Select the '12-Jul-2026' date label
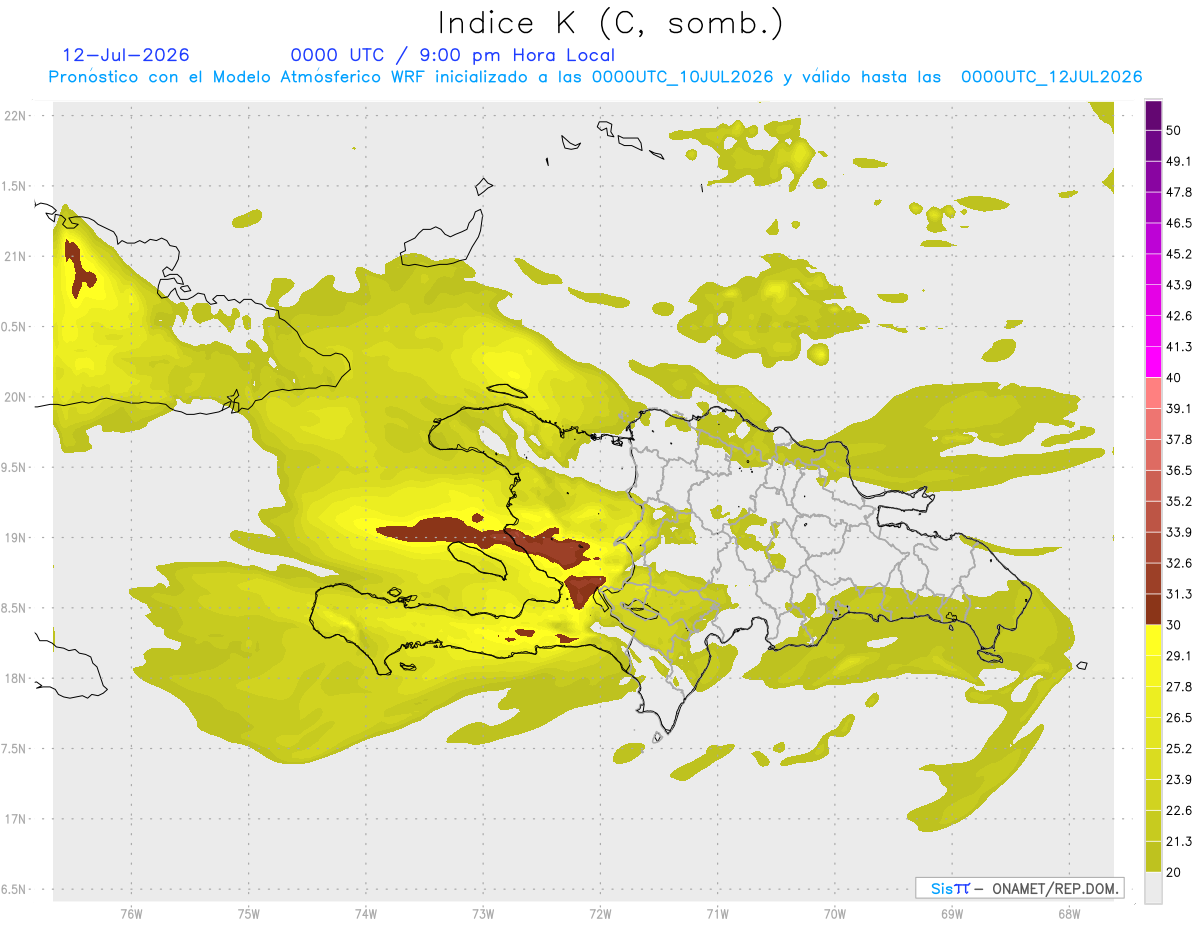The height and width of the screenshot is (927, 1200). [126, 55]
